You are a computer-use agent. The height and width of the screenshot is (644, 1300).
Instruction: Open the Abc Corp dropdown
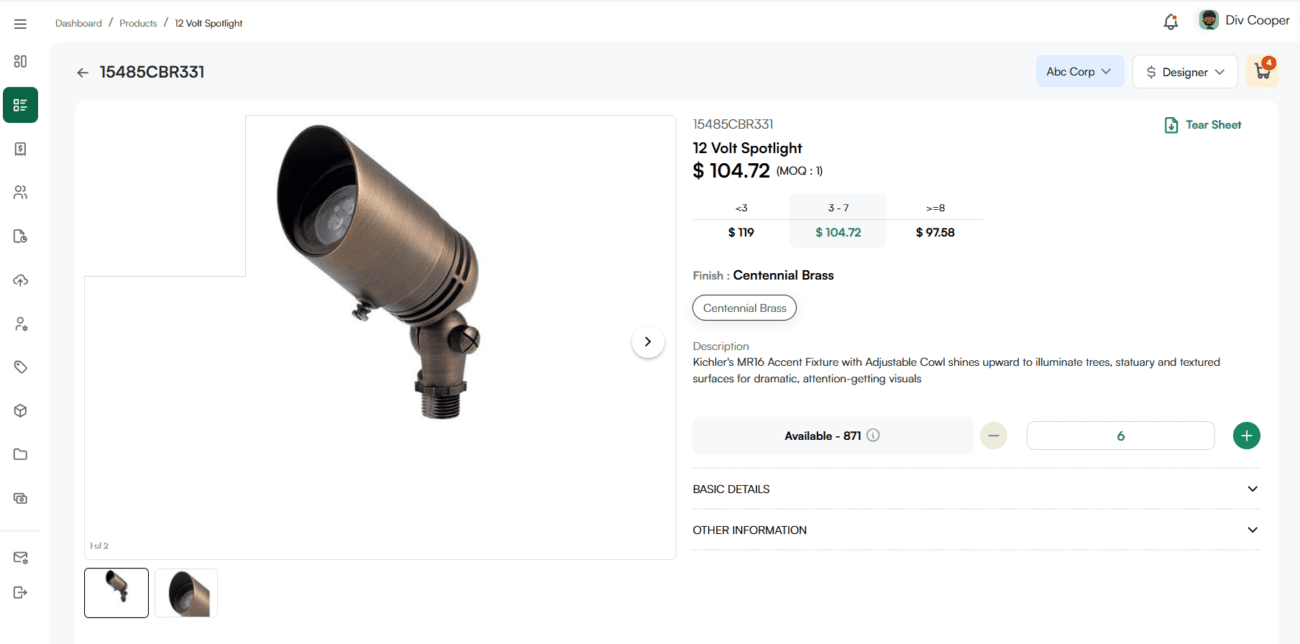[1079, 72]
